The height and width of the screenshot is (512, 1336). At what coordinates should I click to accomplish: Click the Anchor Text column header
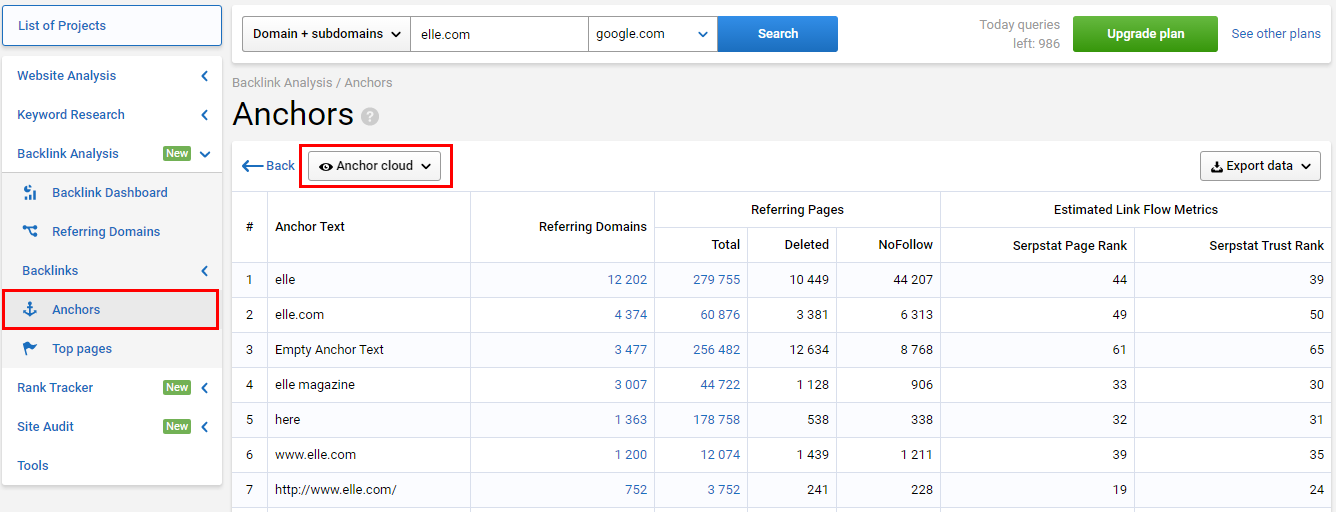point(310,227)
